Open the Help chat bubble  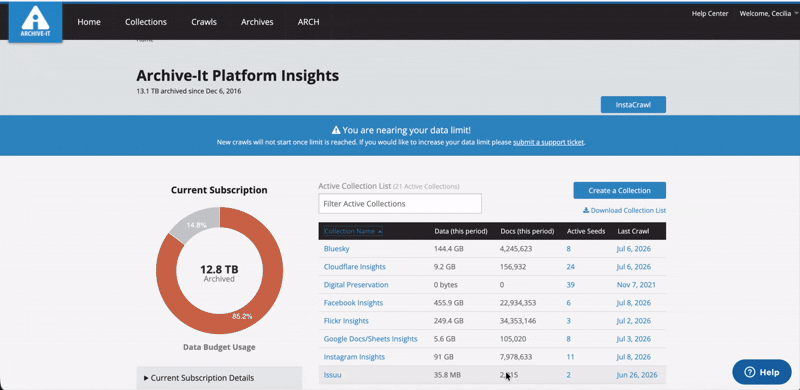[762, 372]
